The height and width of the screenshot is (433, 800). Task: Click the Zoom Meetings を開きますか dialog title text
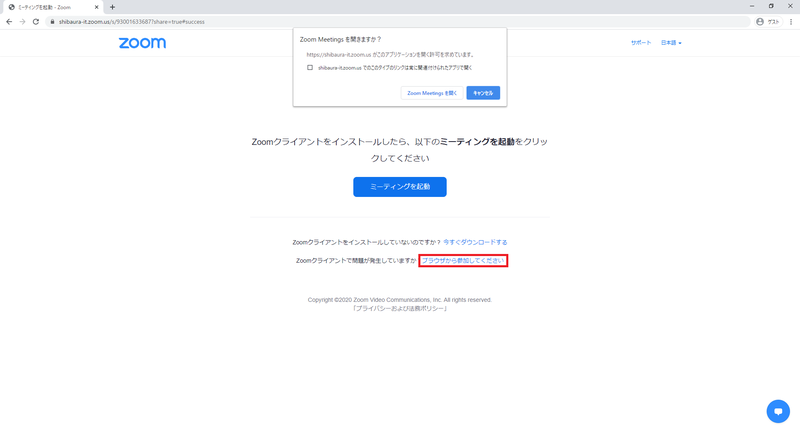[x=340, y=39]
